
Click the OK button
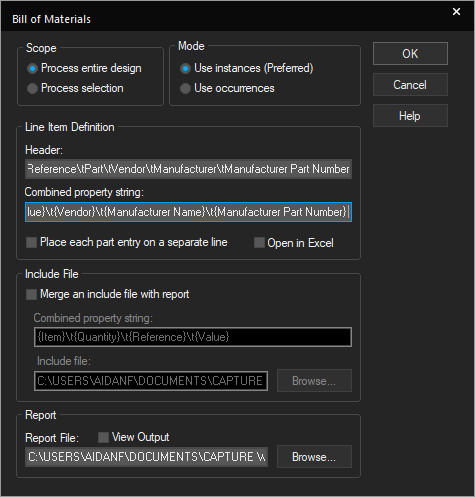point(410,54)
